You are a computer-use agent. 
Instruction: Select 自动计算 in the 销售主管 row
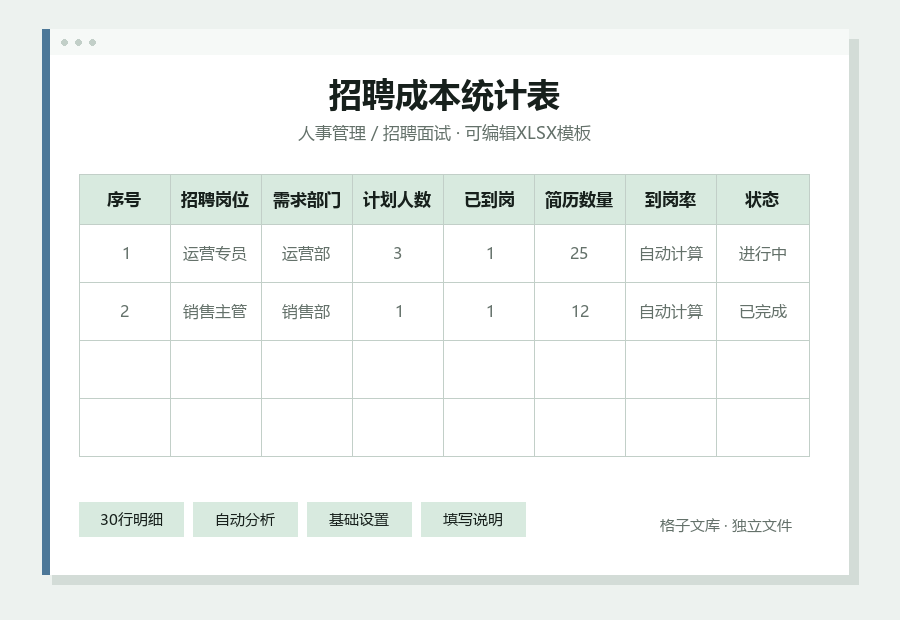click(x=671, y=312)
